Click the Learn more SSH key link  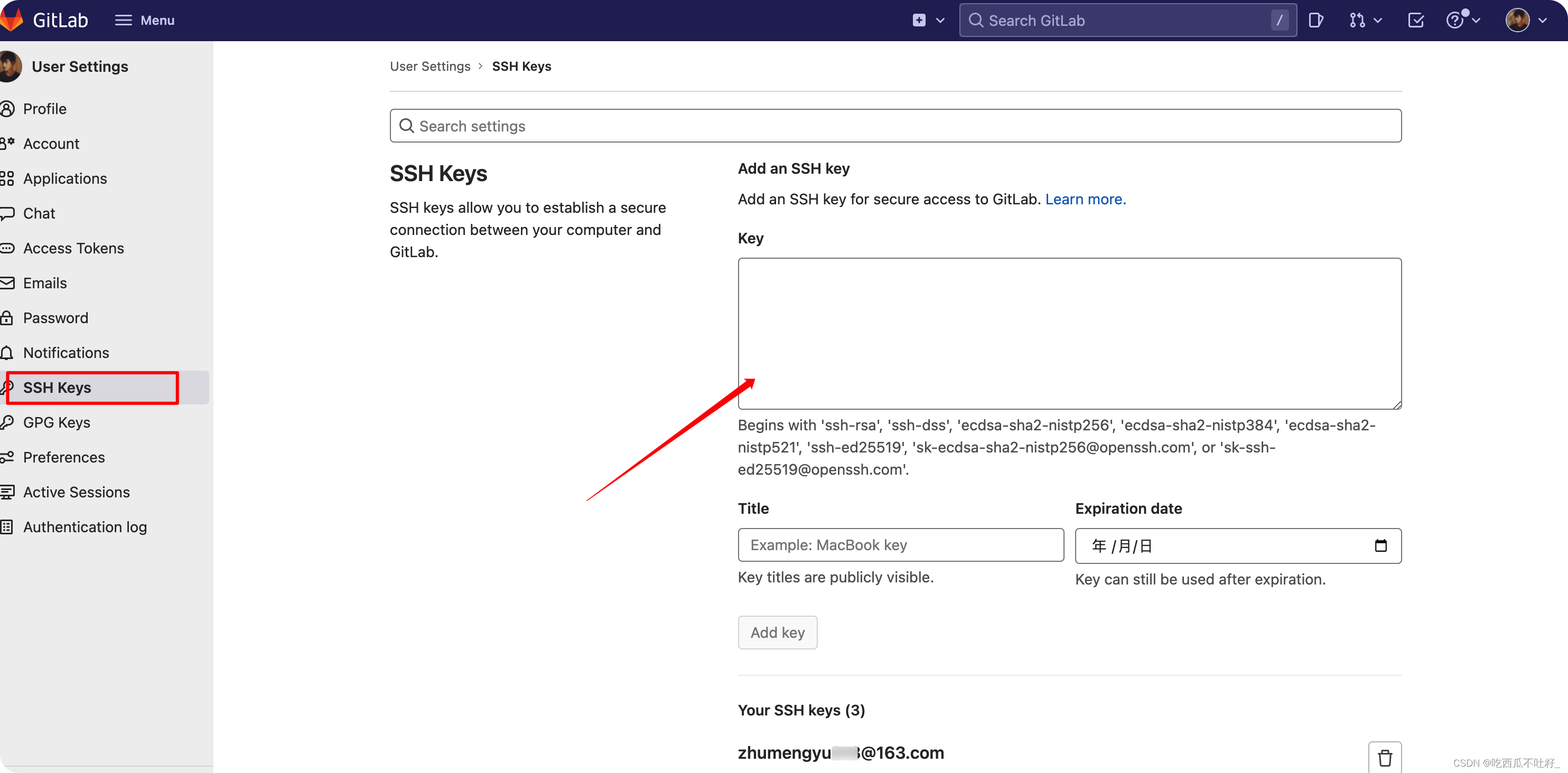point(1085,198)
